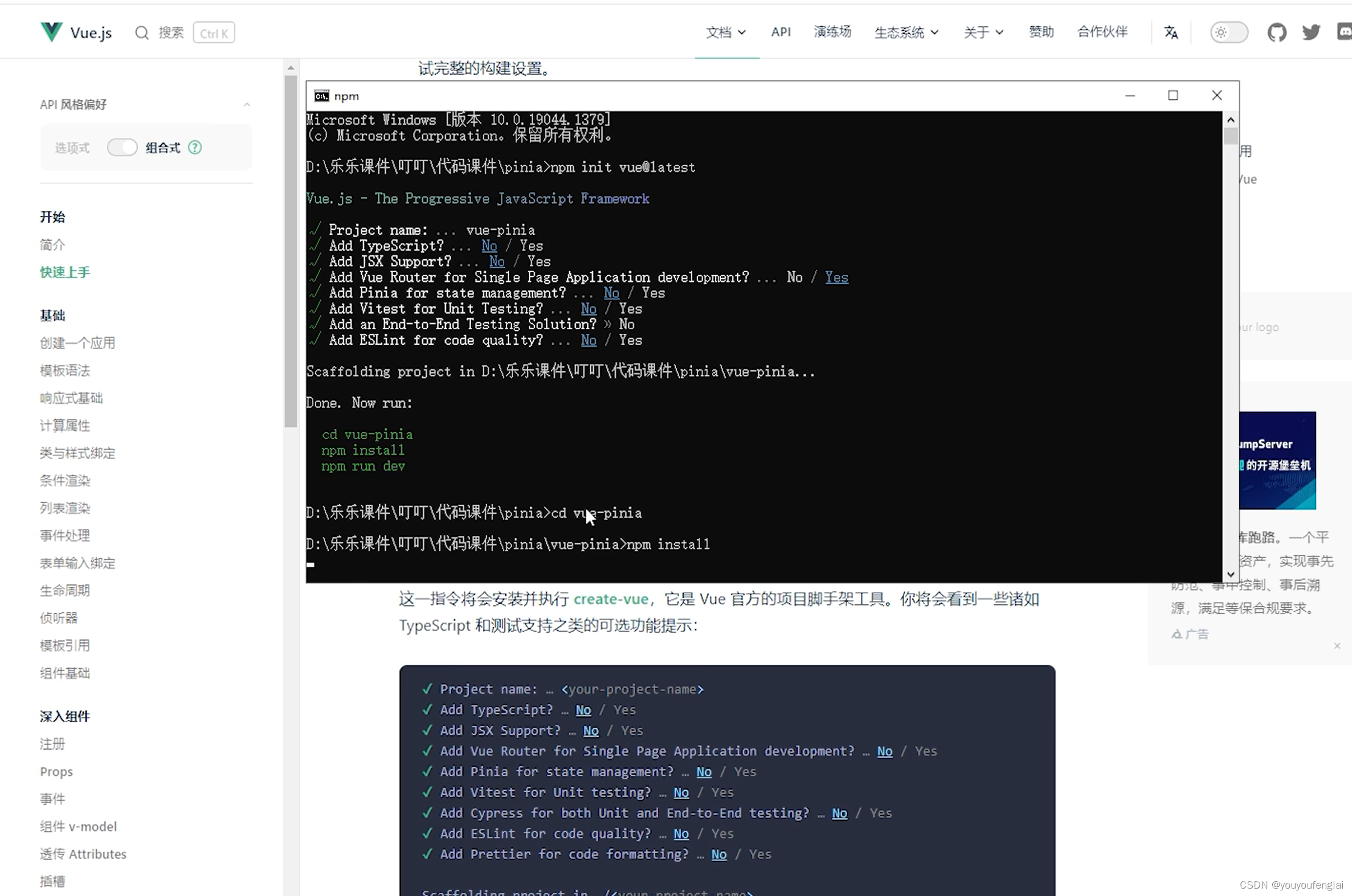Screen dimensions: 1352x896
Task: Open the 合作伙伴 nav item
Action: click(x=1102, y=32)
